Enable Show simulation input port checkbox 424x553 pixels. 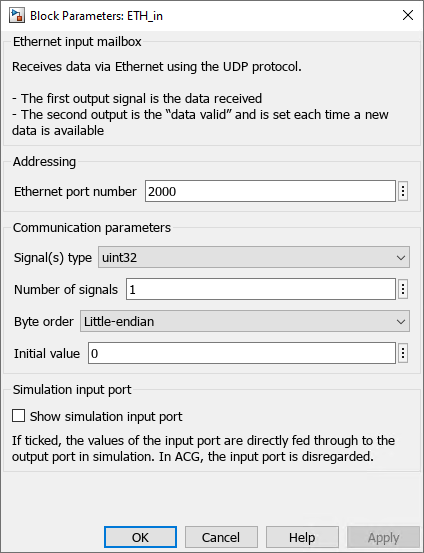[x=18, y=416]
